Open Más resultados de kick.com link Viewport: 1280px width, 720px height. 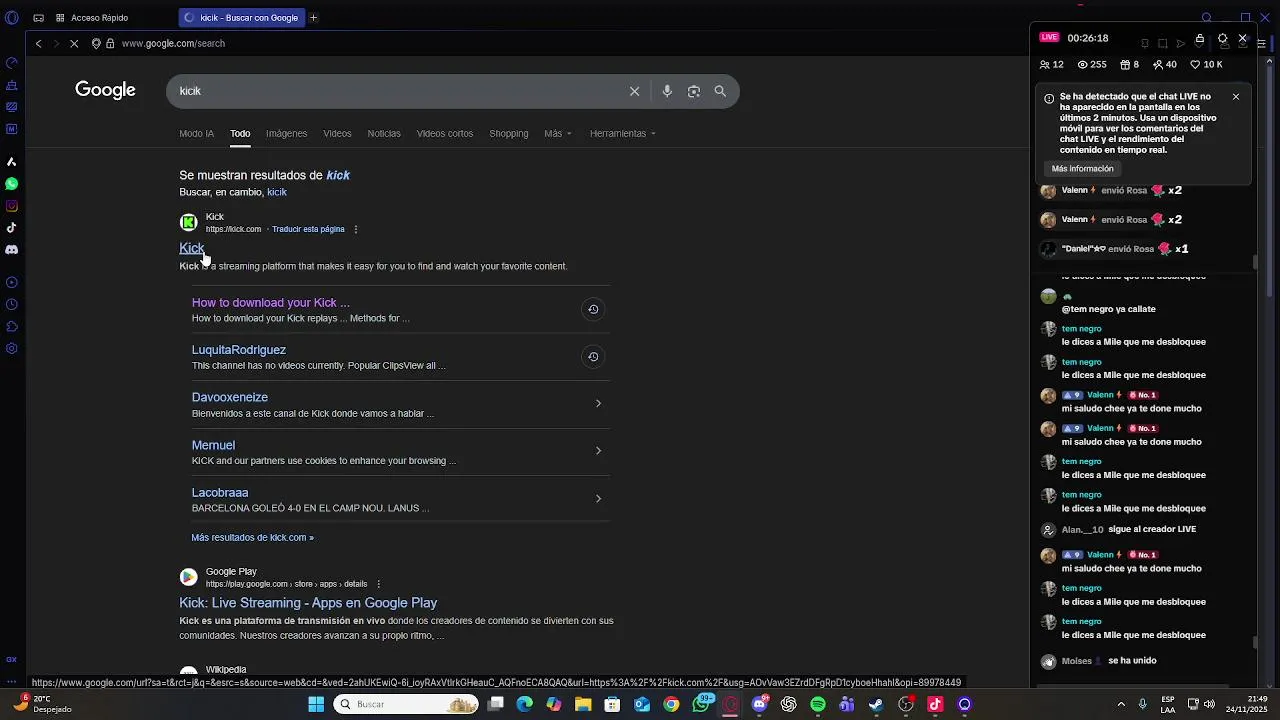[252, 538]
